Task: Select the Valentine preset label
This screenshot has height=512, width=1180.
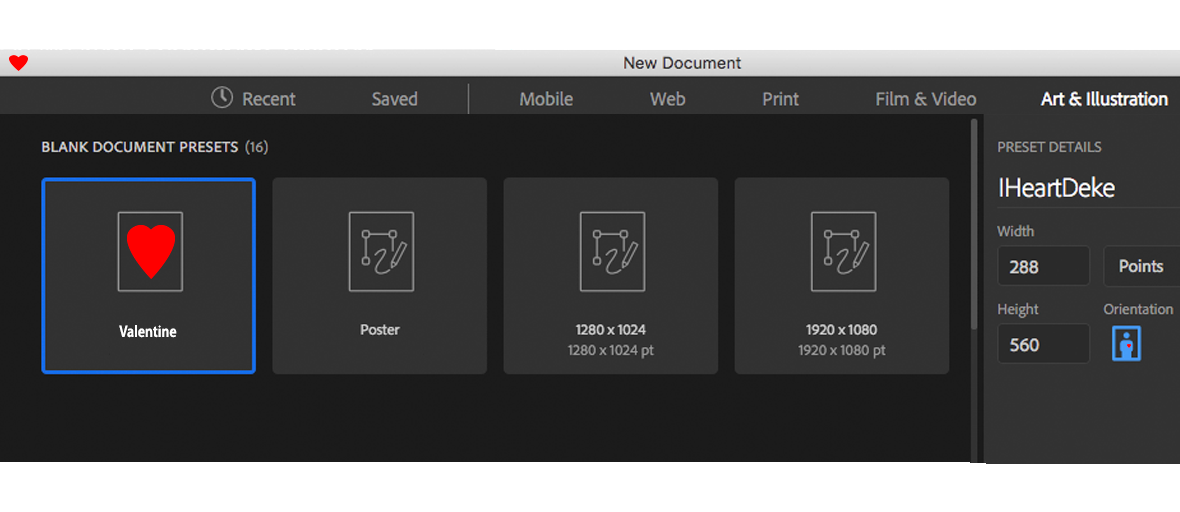Action: [148, 332]
